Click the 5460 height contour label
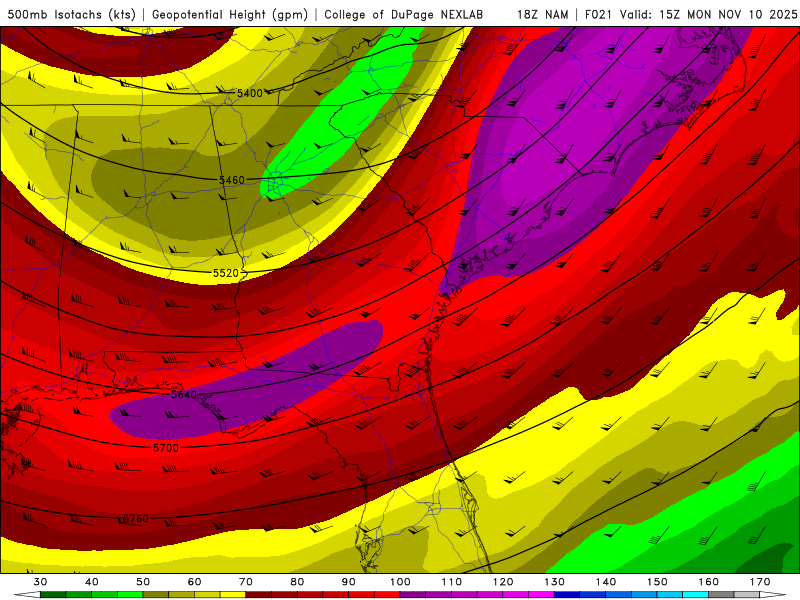The width and height of the screenshot is (800, 600). pos(232,180)
